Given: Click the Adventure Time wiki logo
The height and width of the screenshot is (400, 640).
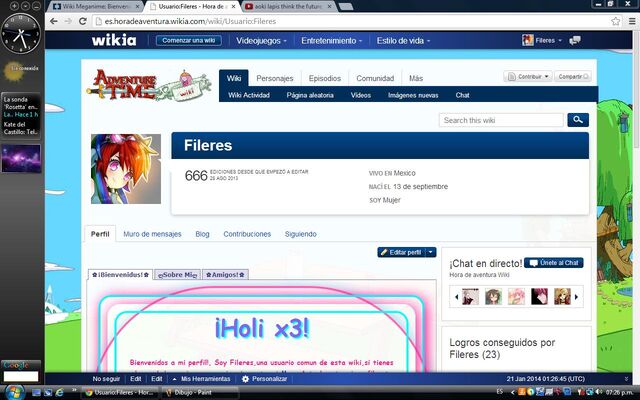Looking at the screenshot, I should click(x=149, y=86).
